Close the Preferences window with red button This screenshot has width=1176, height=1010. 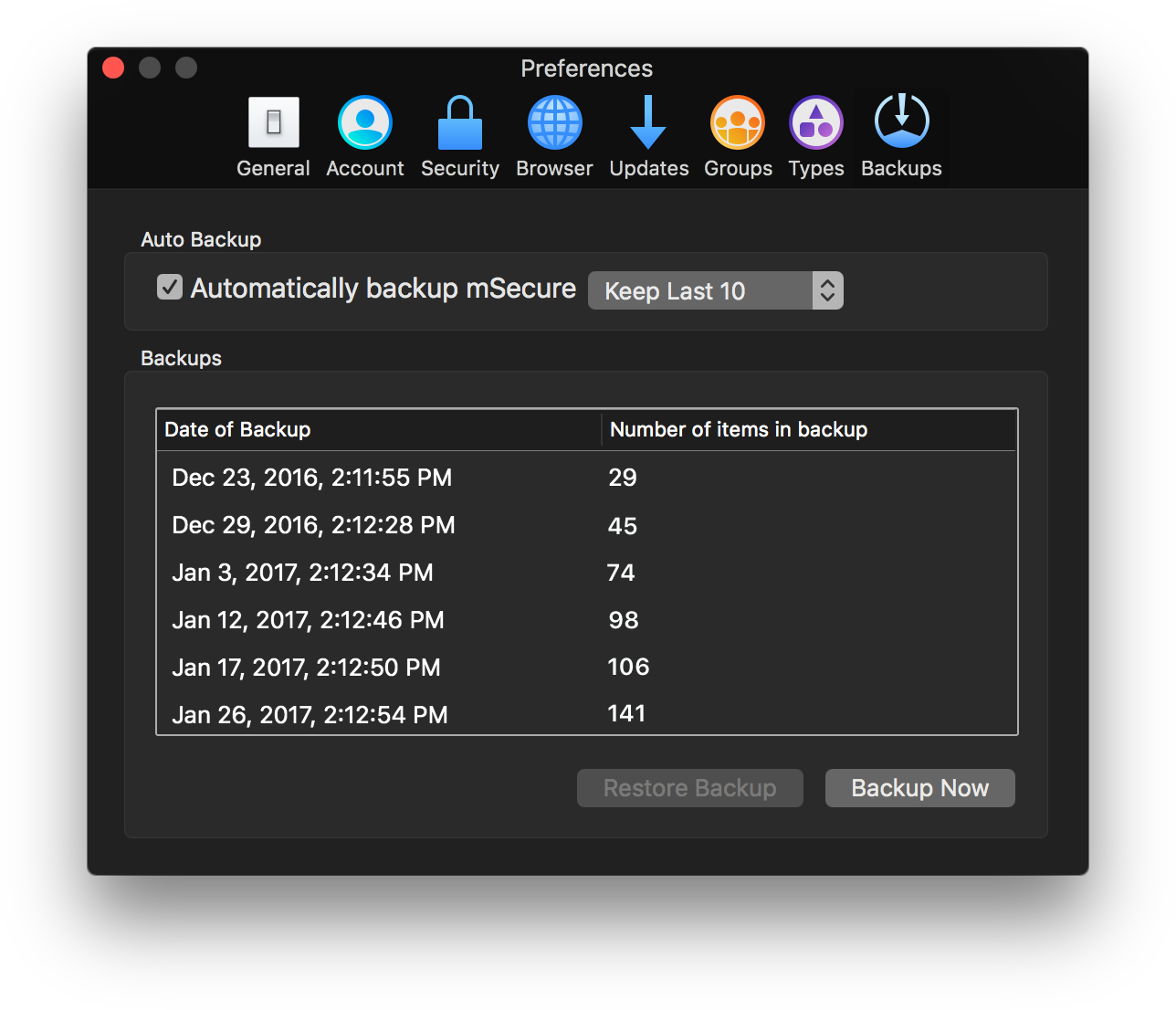tap(113, 68)
